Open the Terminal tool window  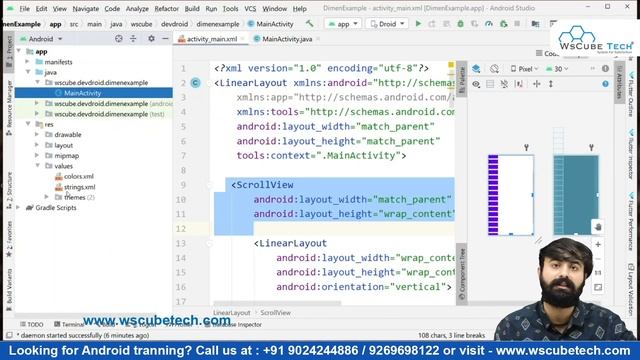pos(69,324)
